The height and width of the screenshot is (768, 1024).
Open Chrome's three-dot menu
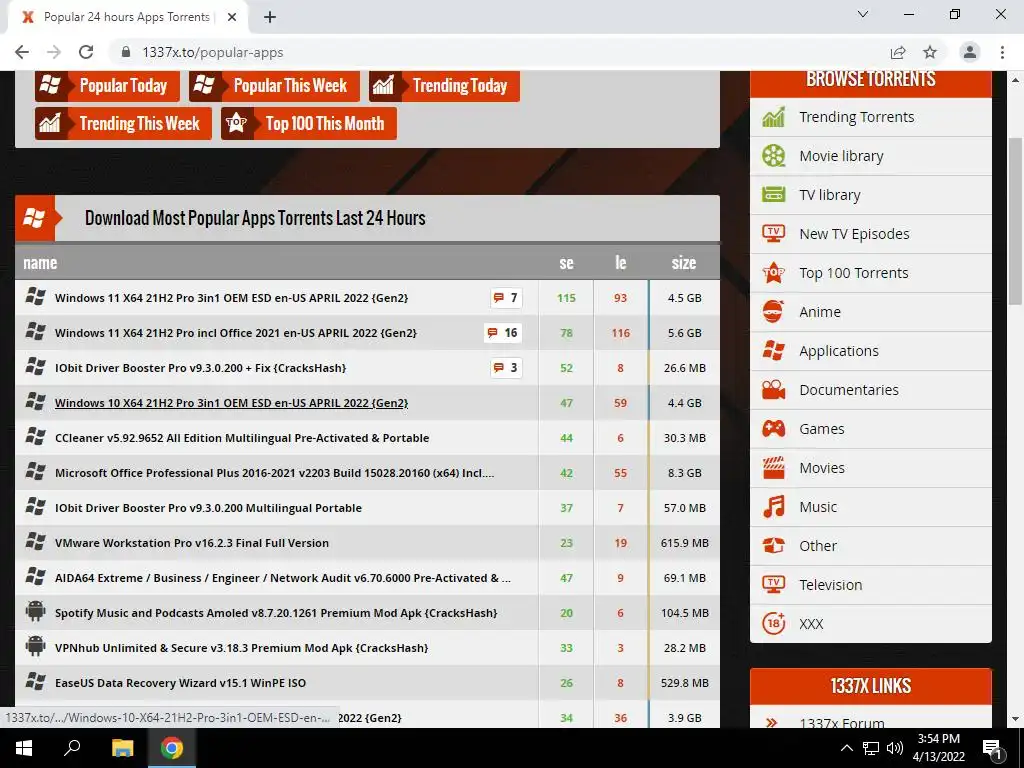(1002, 52)
